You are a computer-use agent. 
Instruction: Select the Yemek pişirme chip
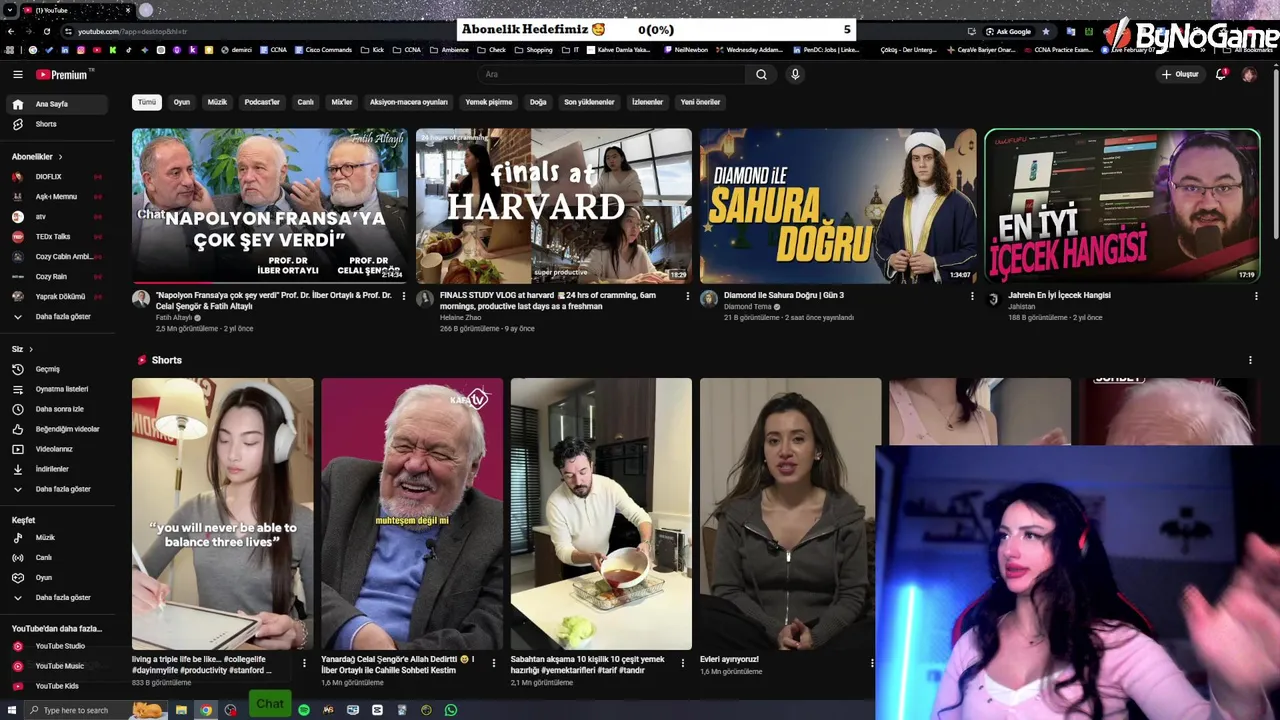point(488,102)
